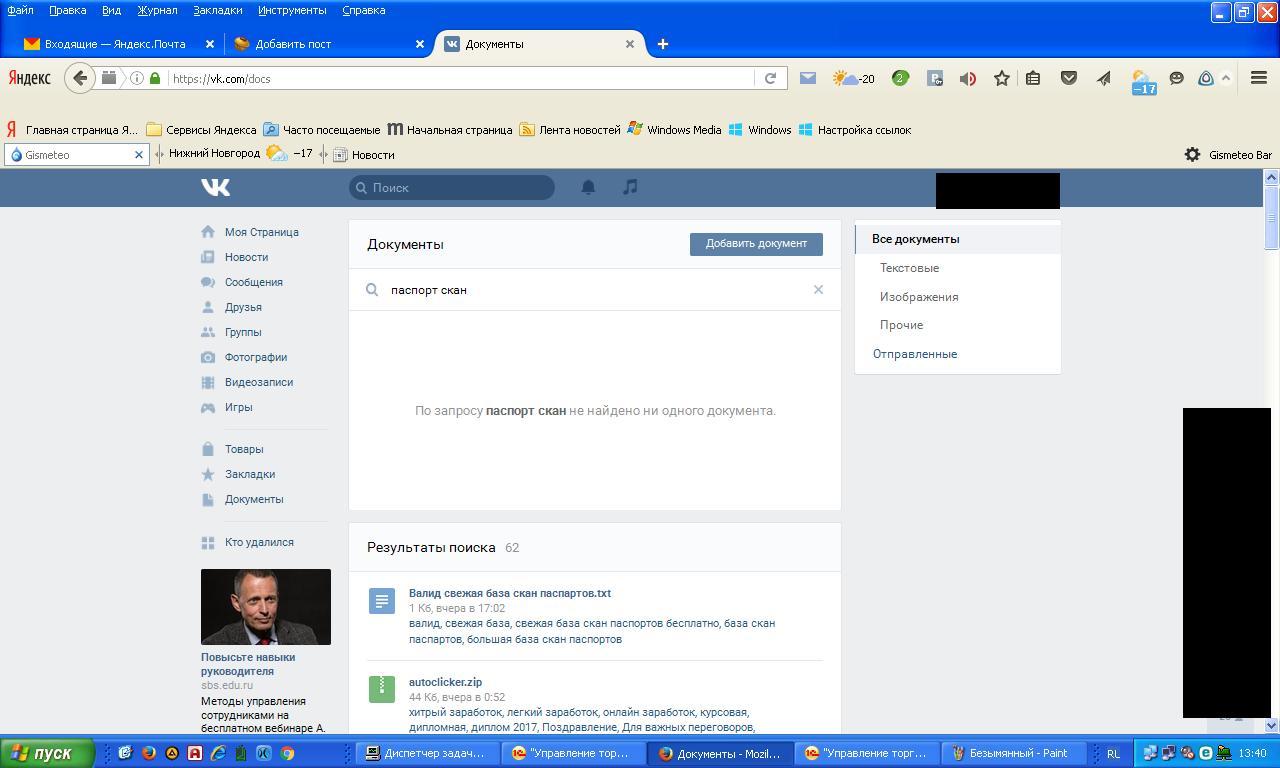
Task: Open Лента новостей bookmark
Action: [570, 130]
